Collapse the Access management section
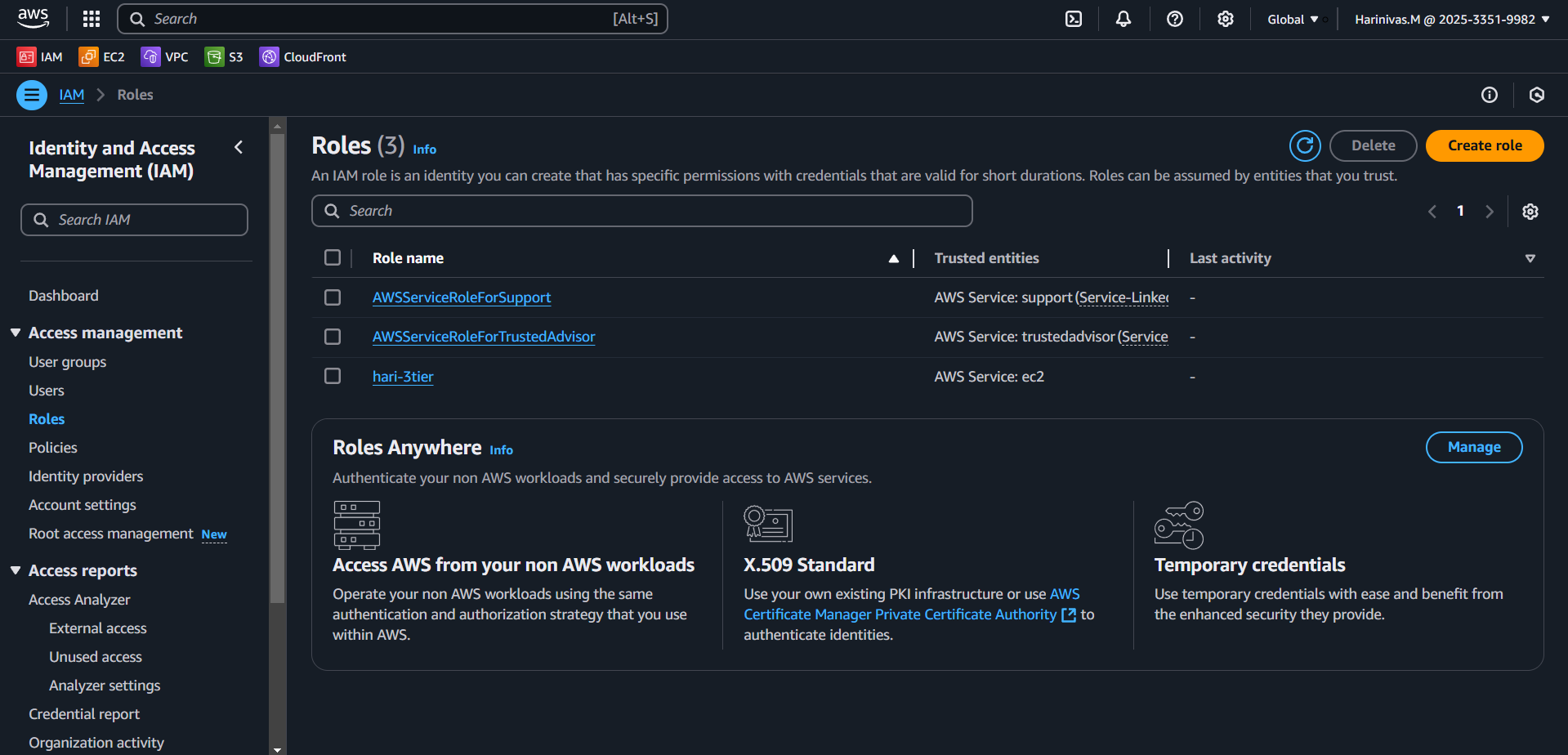Viewport: 1568px width, 755px height. click(x=16, y=333)
